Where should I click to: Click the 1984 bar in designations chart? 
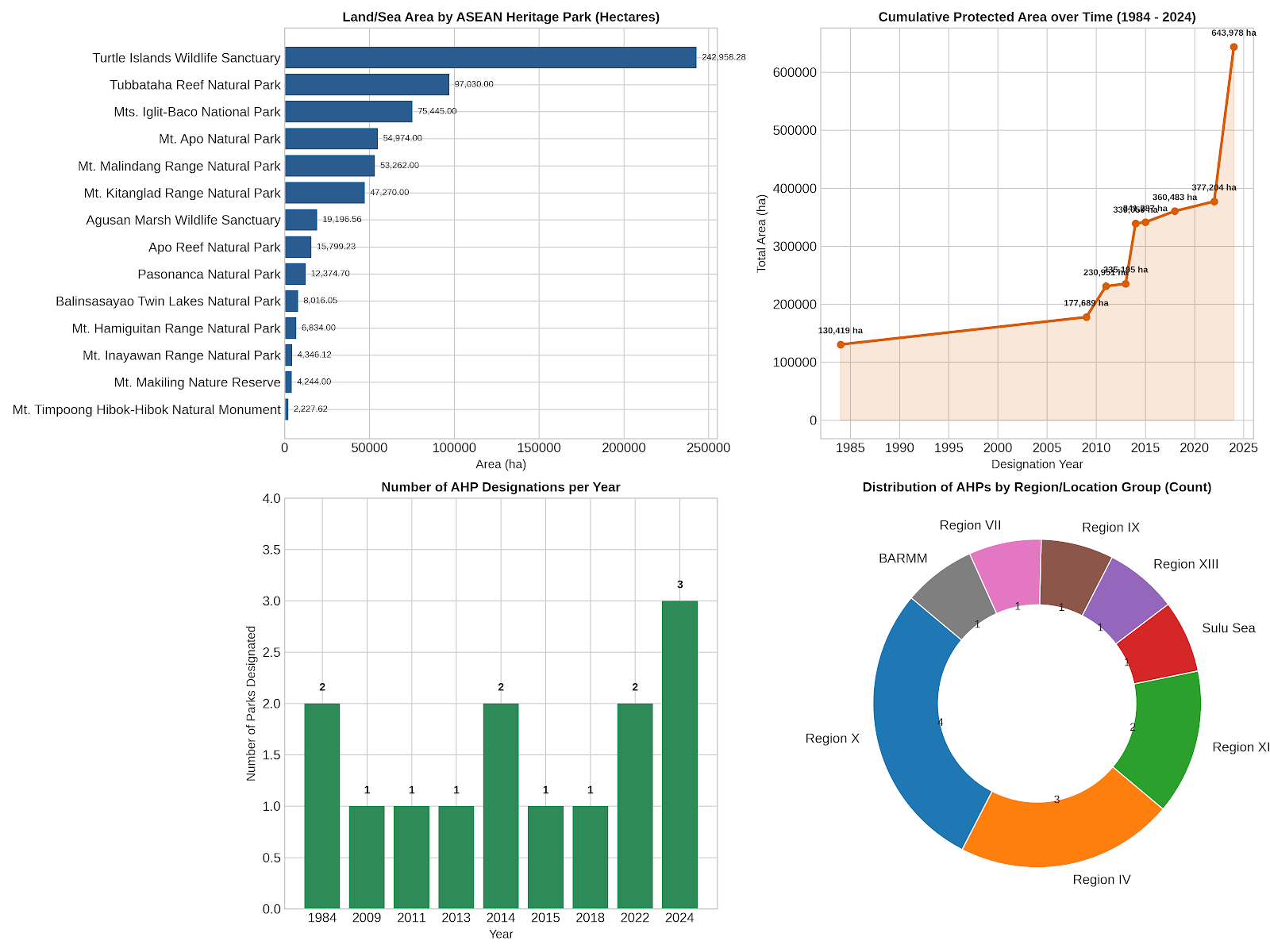coord(322,806)
